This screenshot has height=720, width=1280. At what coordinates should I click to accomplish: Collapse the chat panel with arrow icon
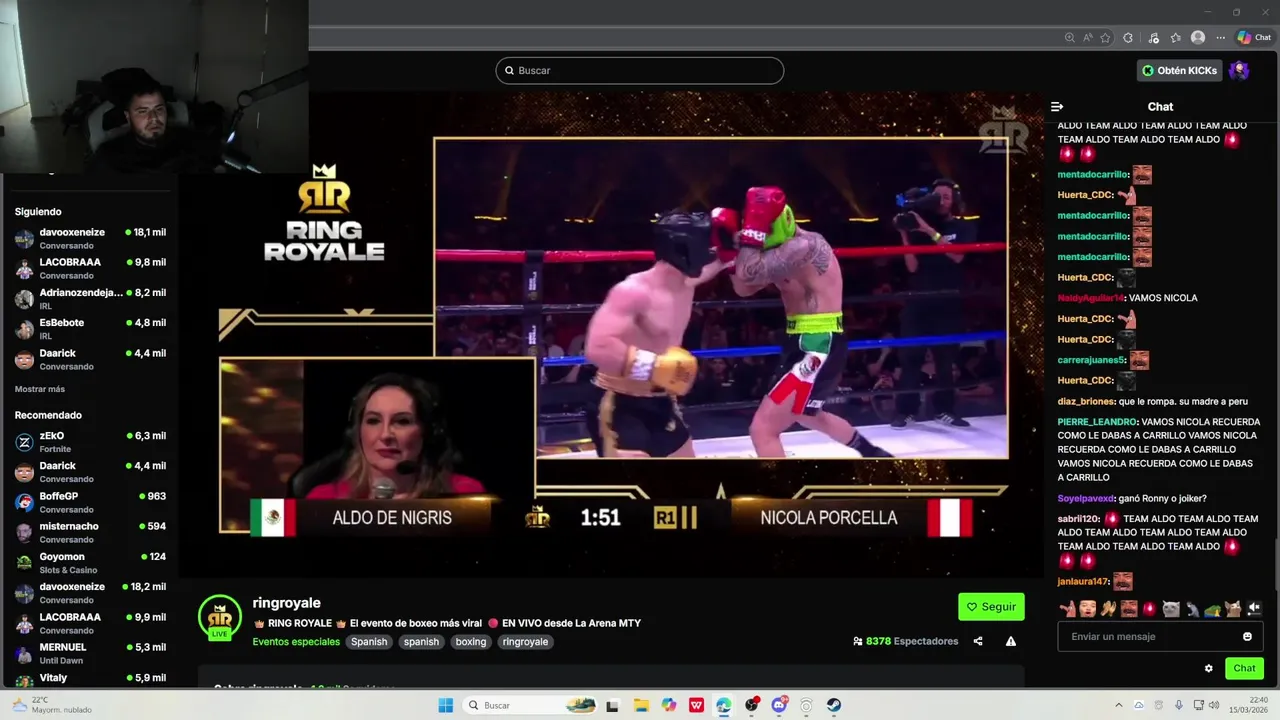click(x=1057, y=107)
